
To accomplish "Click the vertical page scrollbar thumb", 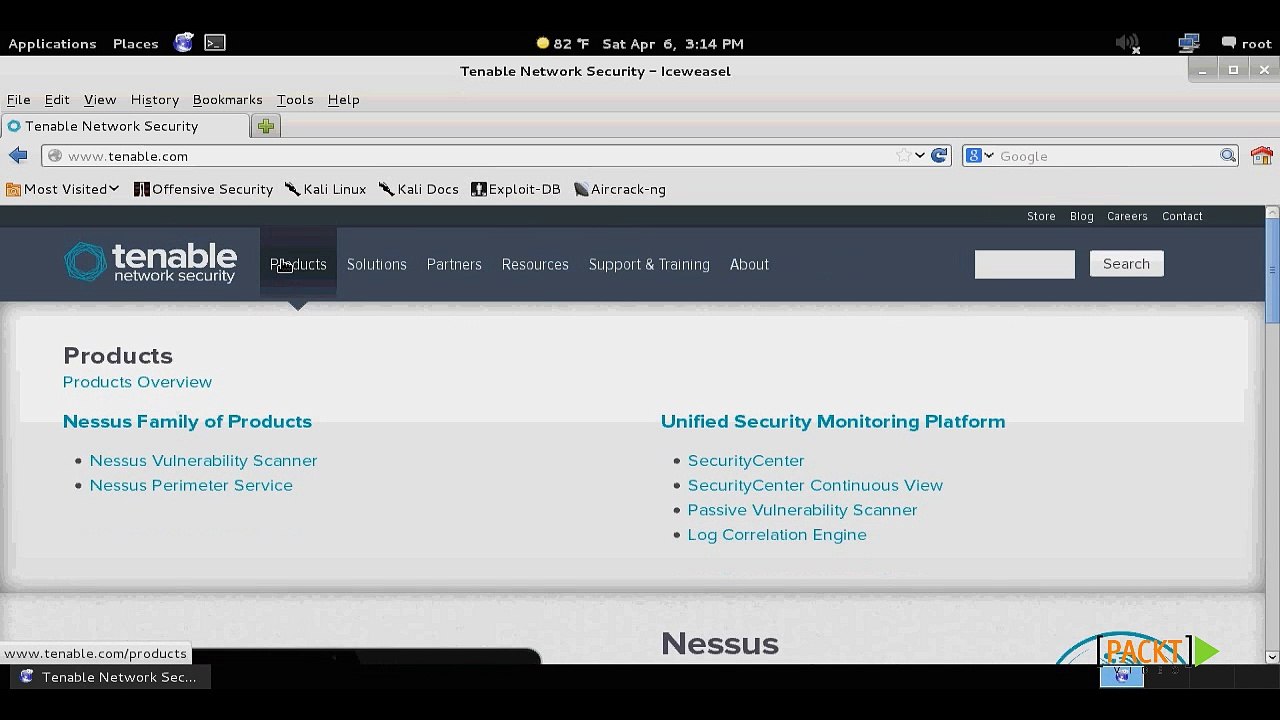I will [1272, 270].
